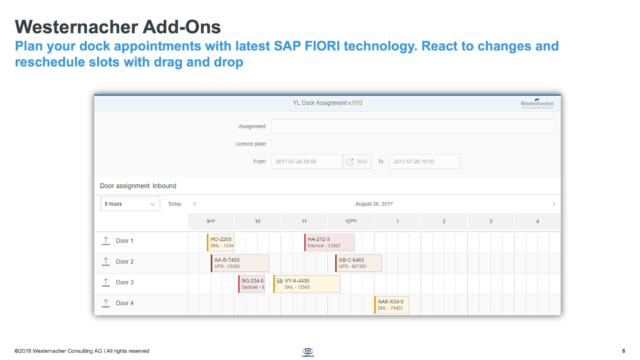Select appointment AAB-X34-5 on Door 4
This screenshot has width=640, height=360.
[392, 305]
